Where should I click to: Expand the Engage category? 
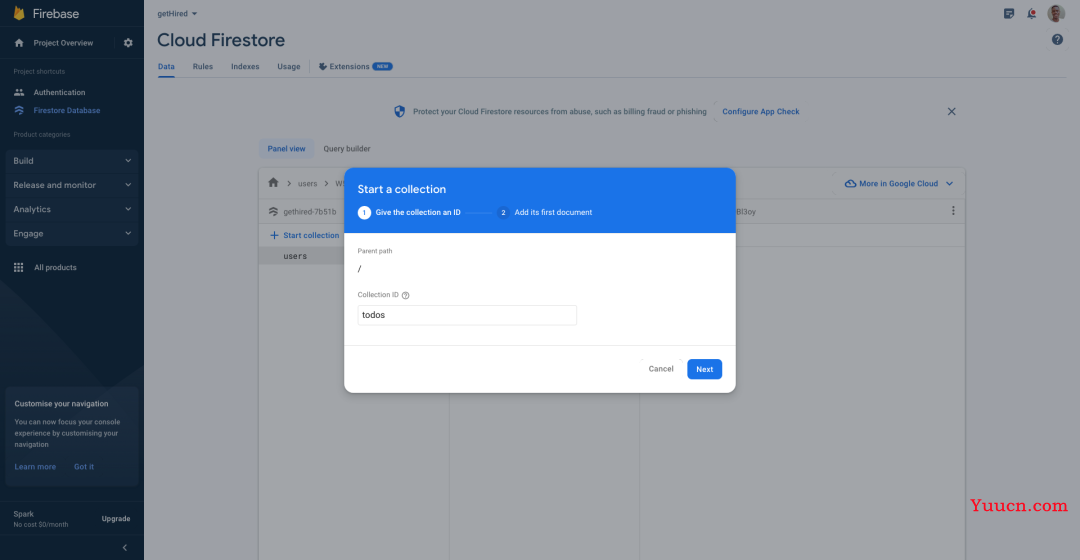tap(72, 234)
